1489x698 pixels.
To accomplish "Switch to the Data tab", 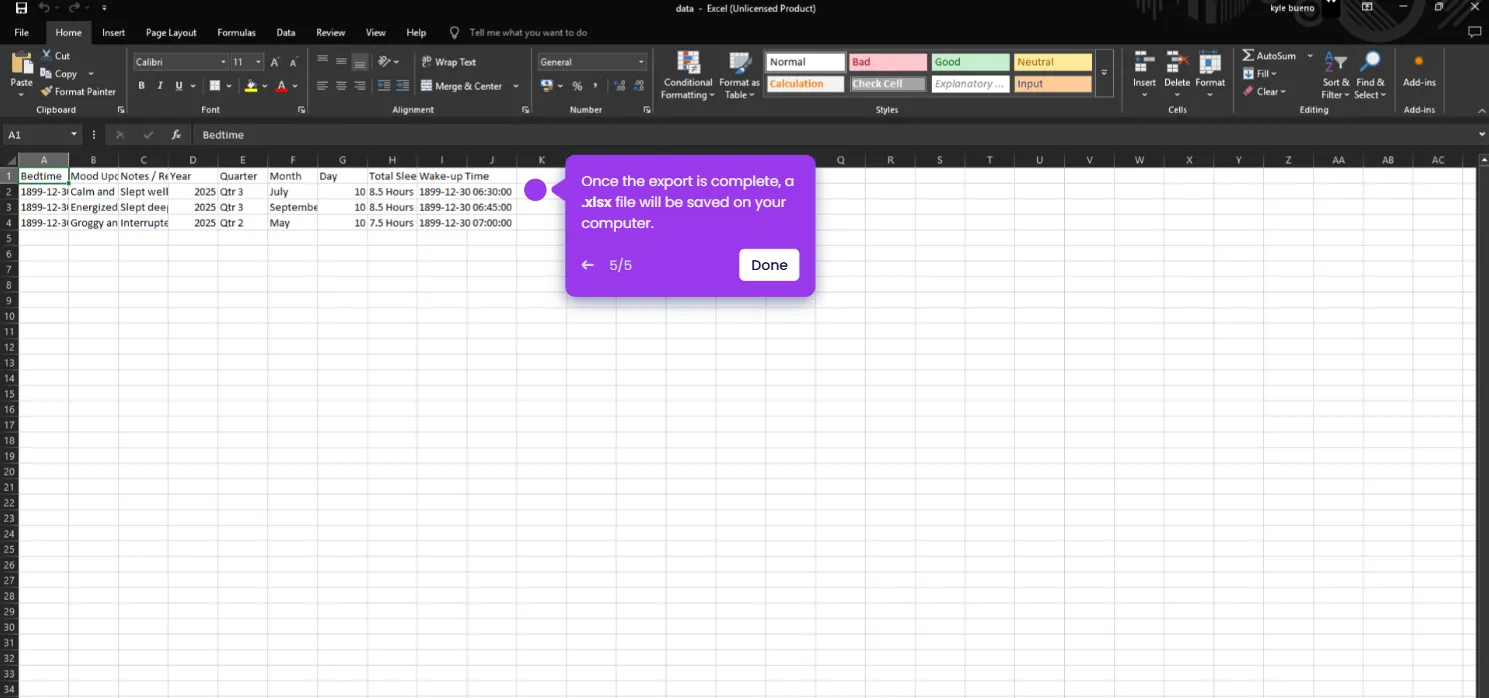I will 286,32.
